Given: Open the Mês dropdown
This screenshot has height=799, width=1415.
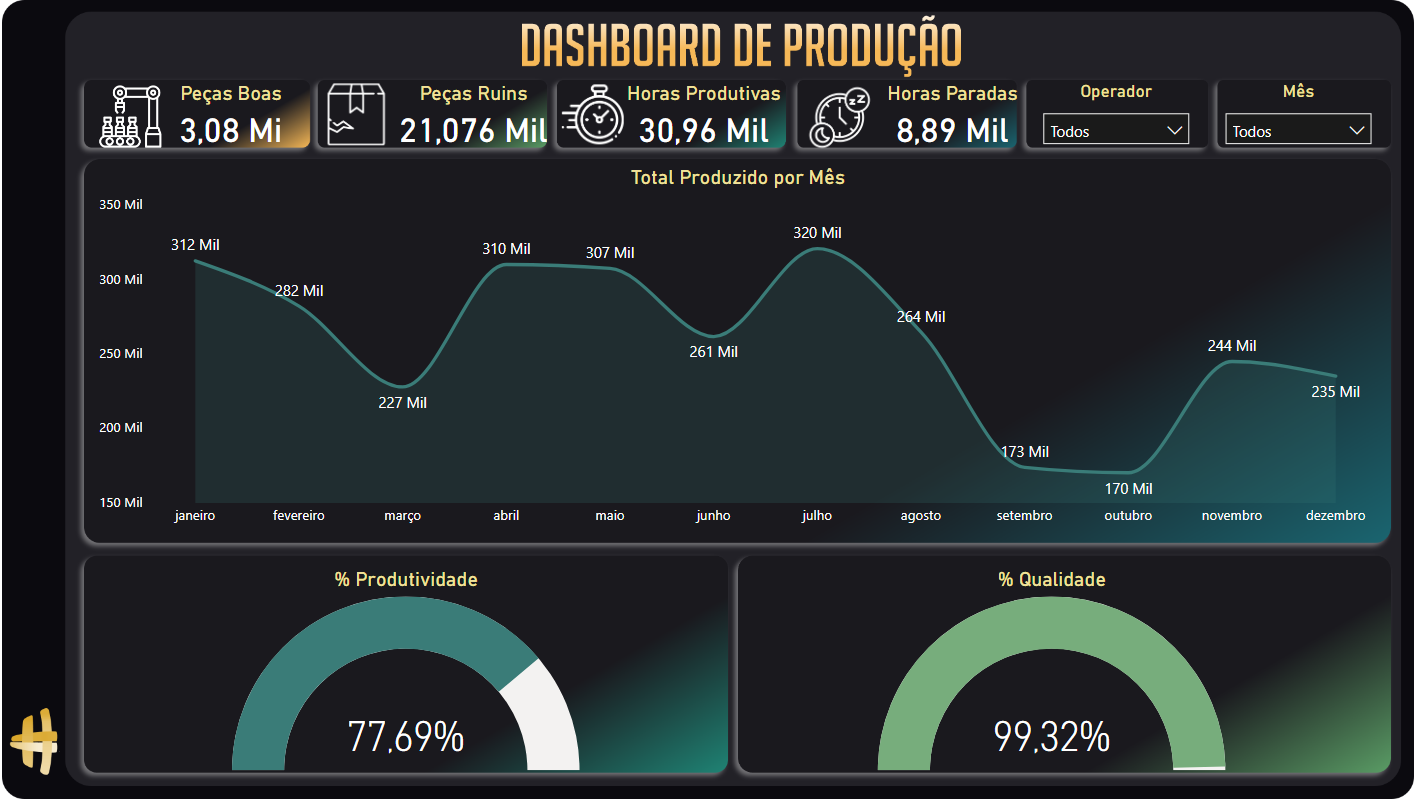Looking at the screenshot, I should pos(1298,130).
